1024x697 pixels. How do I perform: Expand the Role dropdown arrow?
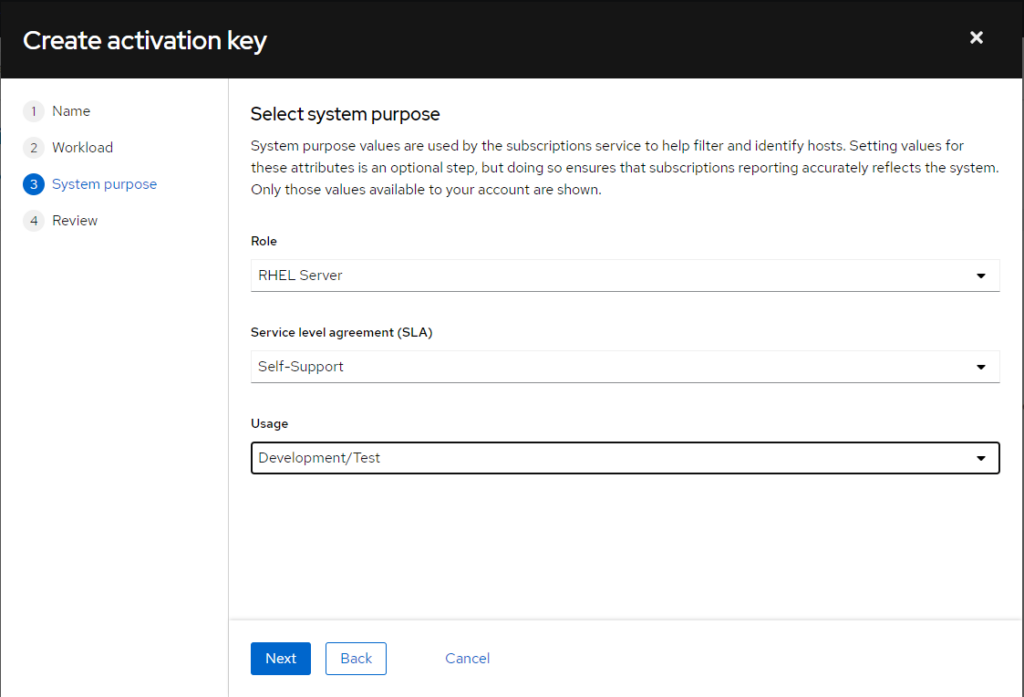coord(980,276)
